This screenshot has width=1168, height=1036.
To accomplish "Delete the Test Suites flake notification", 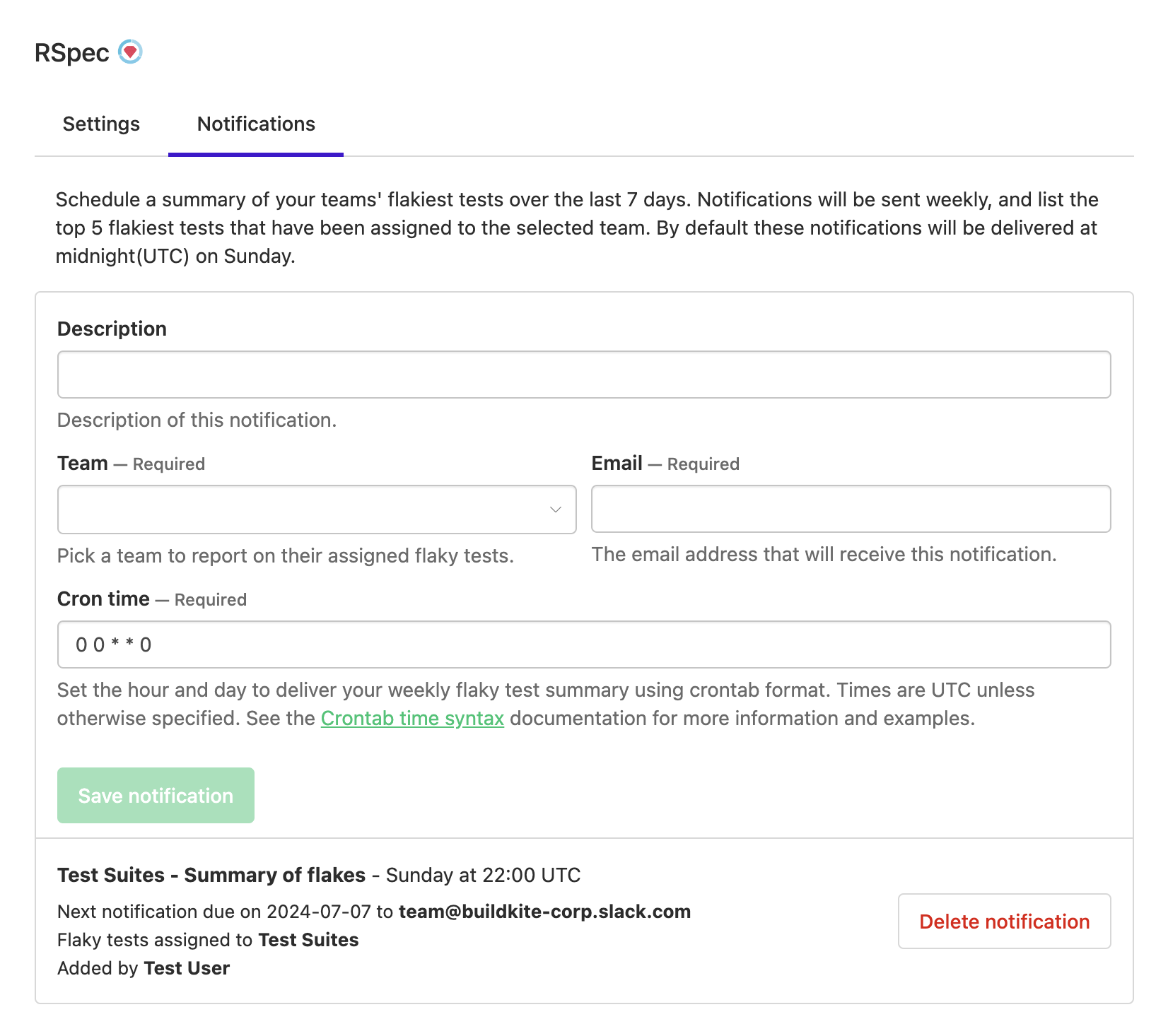I will 1004,922.
